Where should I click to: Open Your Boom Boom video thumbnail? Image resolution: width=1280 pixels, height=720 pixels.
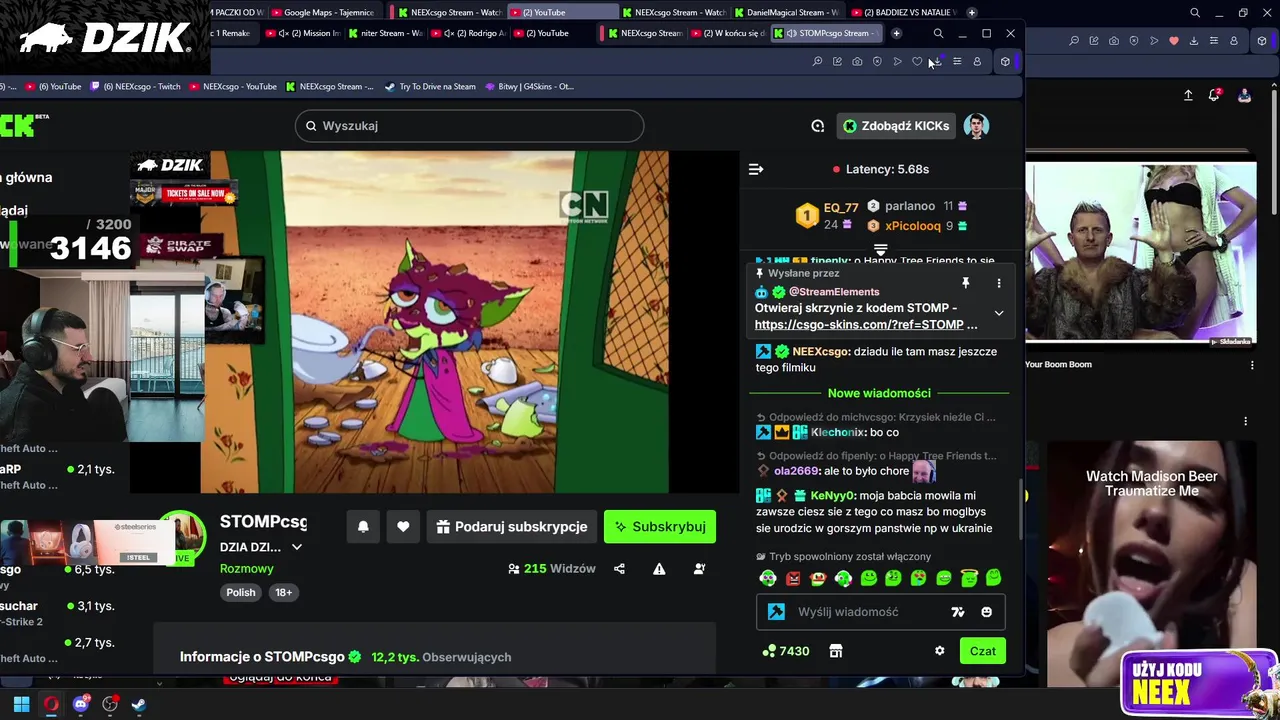click(x=1141, y=252)
